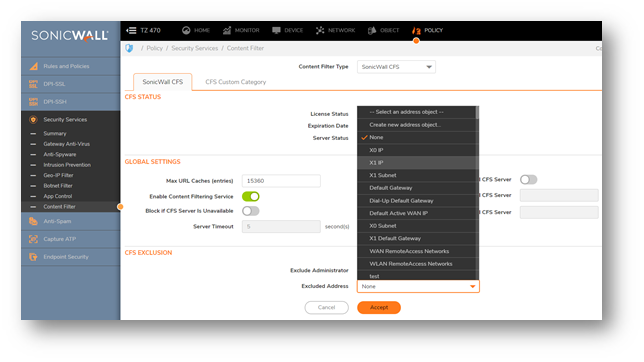The width and height of the screenshot is (644, 362).
Task: Click the shield icon in breadcrumb bar
Action: (129, 48)
